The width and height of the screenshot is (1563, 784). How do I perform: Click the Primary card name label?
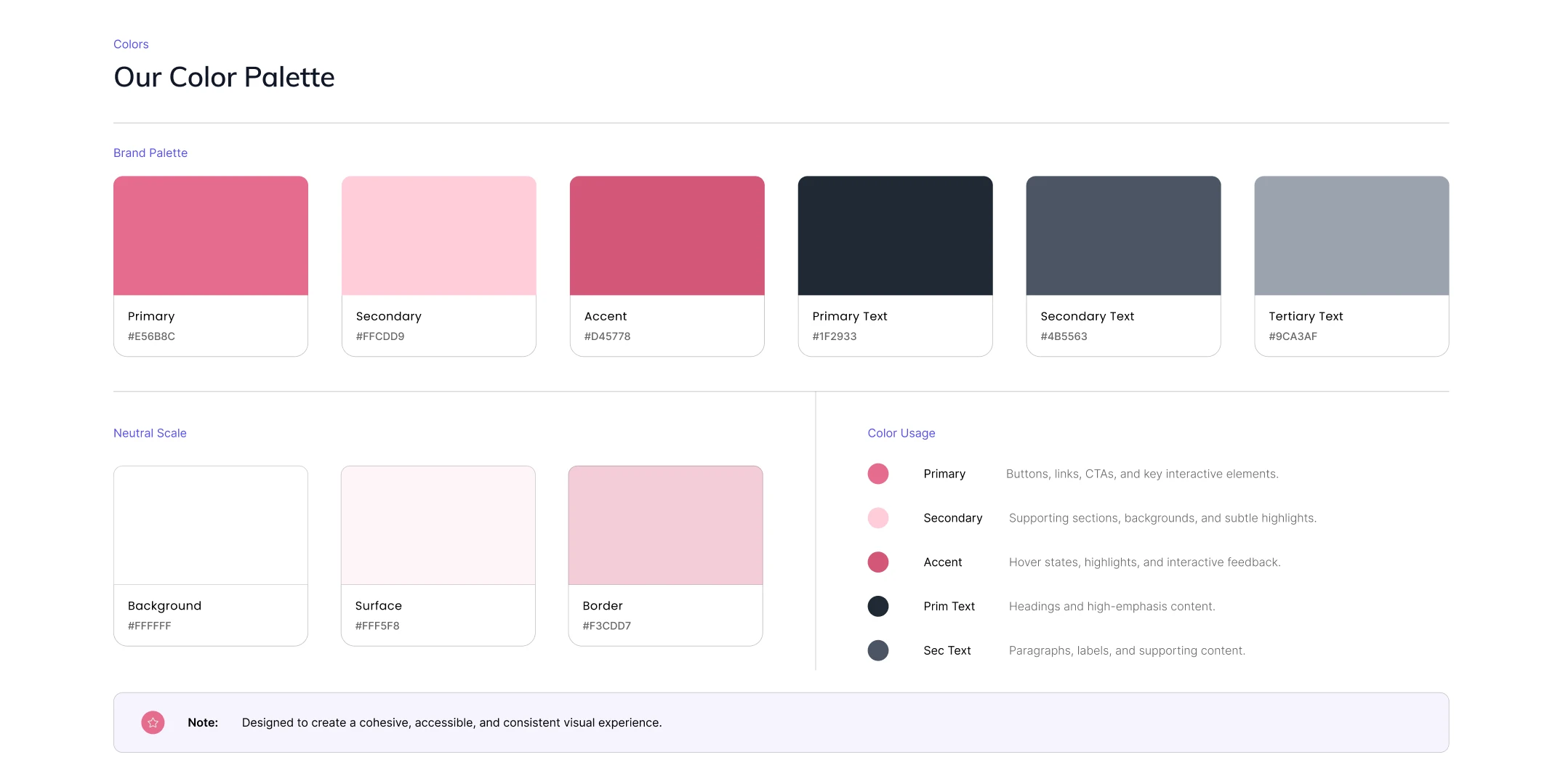click(151, 316)
